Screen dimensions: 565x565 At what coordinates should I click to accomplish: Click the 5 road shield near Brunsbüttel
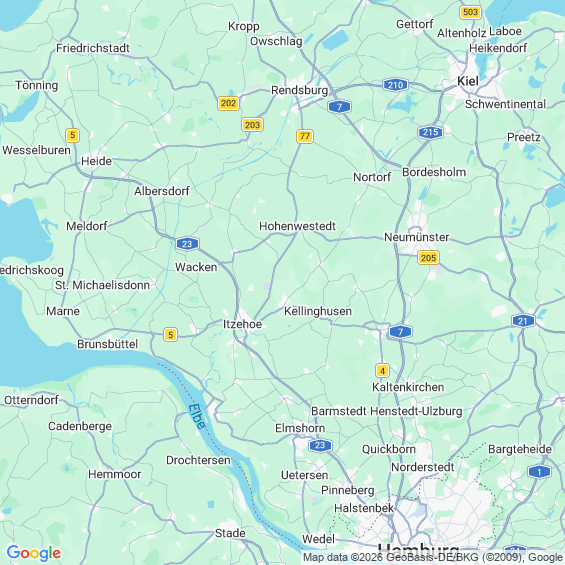tap(170, 334)
